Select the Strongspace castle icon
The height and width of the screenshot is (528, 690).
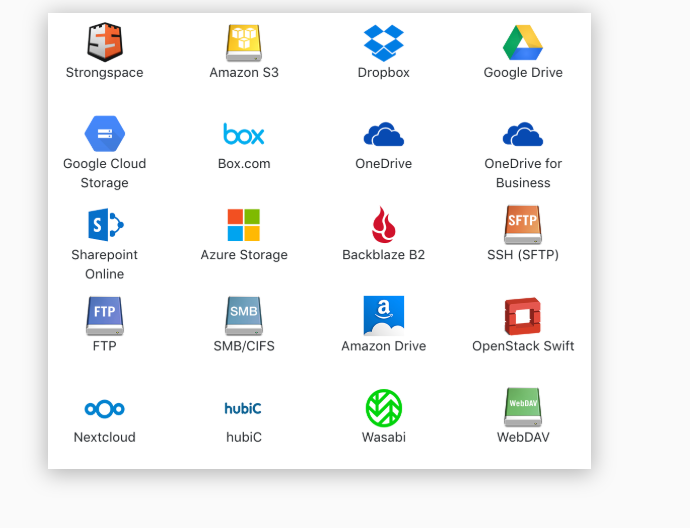click(x=105, y=42)
